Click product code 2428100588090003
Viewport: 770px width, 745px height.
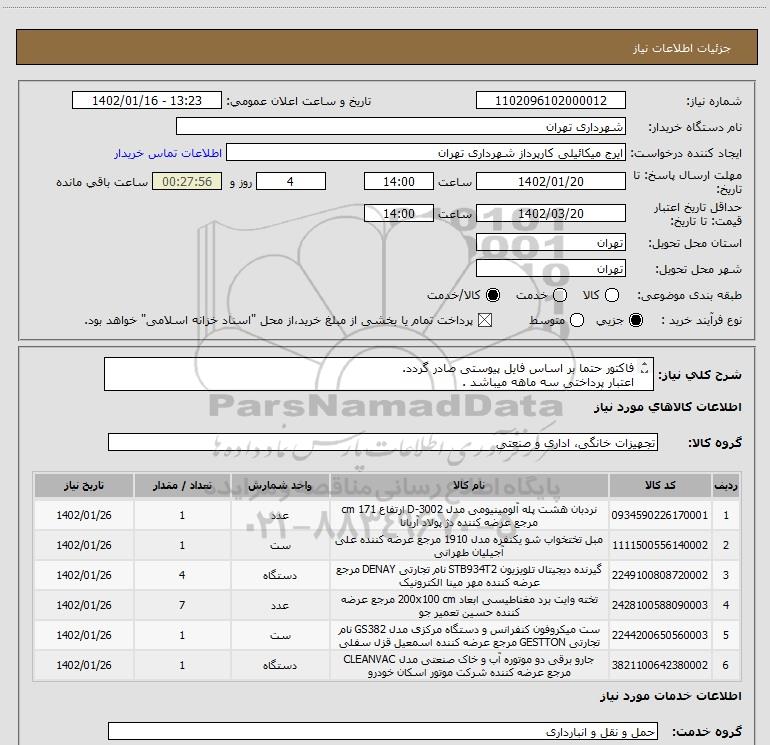[x=660, y=605]
